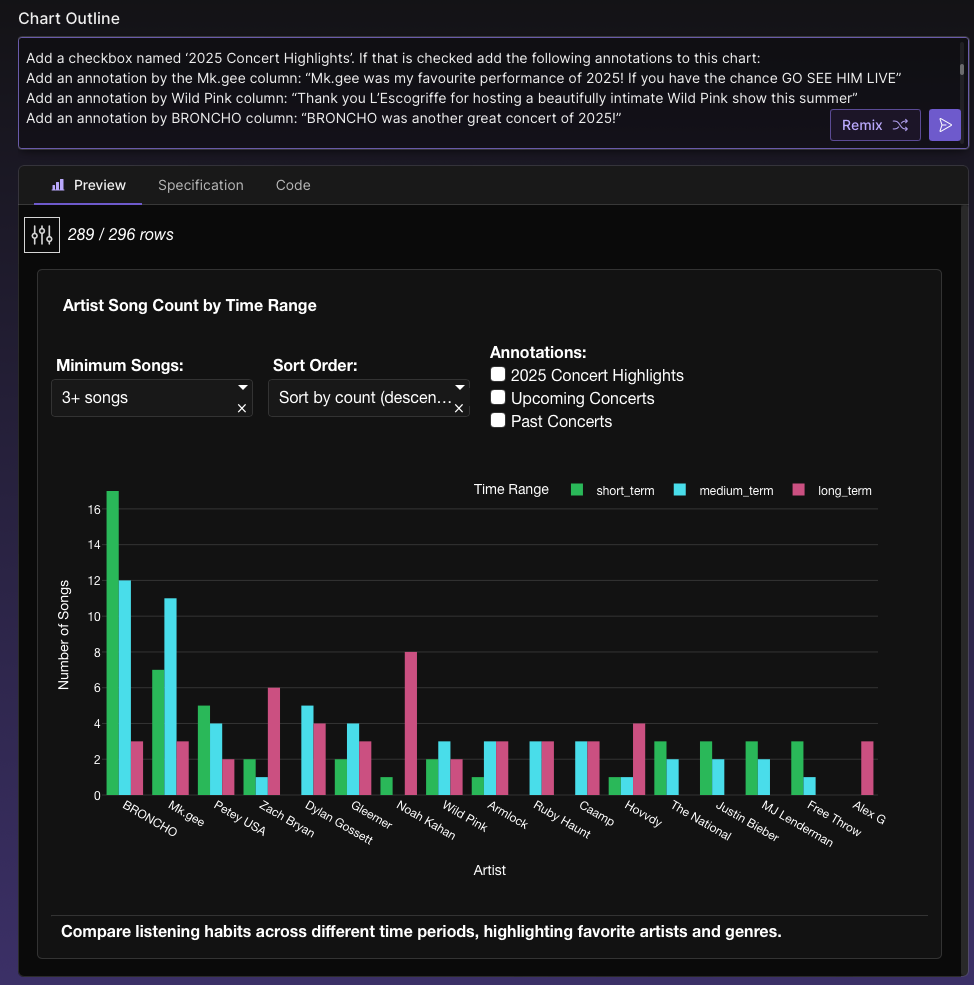Screen dimensions: 974x985
Task: Click the medium_term cyan legend swatch
Action: tap(679, 490)
